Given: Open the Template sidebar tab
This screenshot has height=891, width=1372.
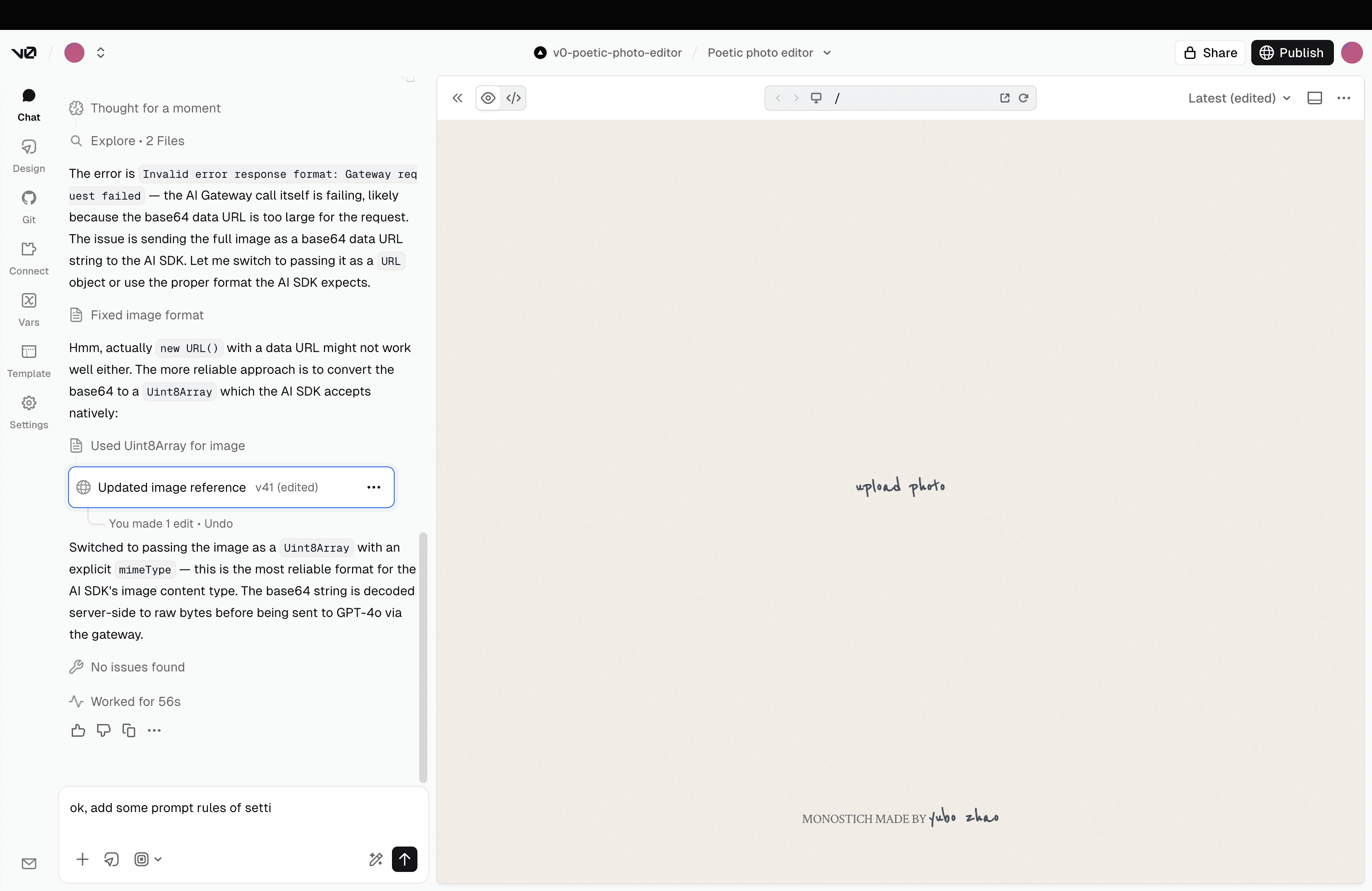Looking at the screenshot, I should pyautogui.click(x=29, y=361).
